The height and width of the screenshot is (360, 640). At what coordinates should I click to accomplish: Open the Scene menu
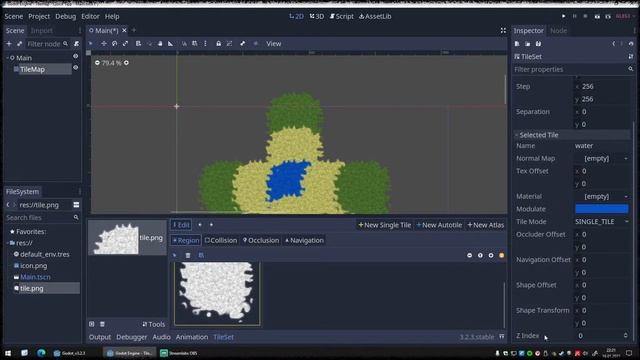(x=13, y=16)
